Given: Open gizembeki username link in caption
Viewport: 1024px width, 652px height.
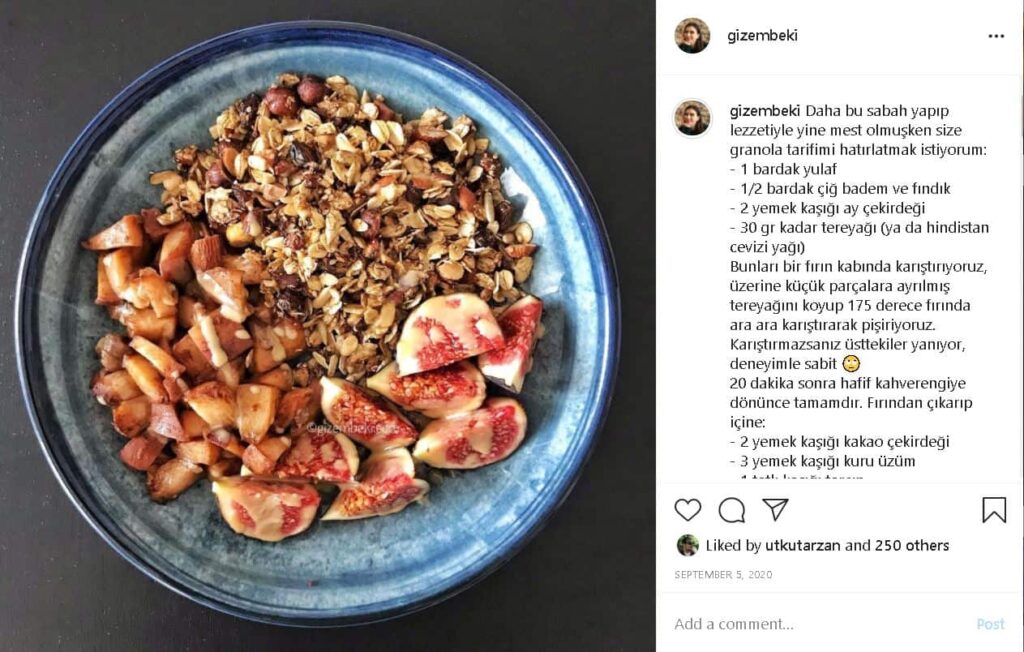Looking at the screenshot, I should (765, 110).
